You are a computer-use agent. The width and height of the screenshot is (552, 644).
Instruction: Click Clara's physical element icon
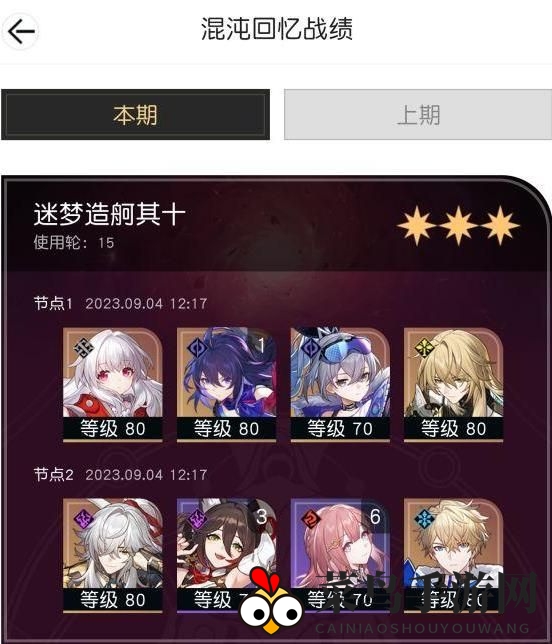click(x=84, y=348)
